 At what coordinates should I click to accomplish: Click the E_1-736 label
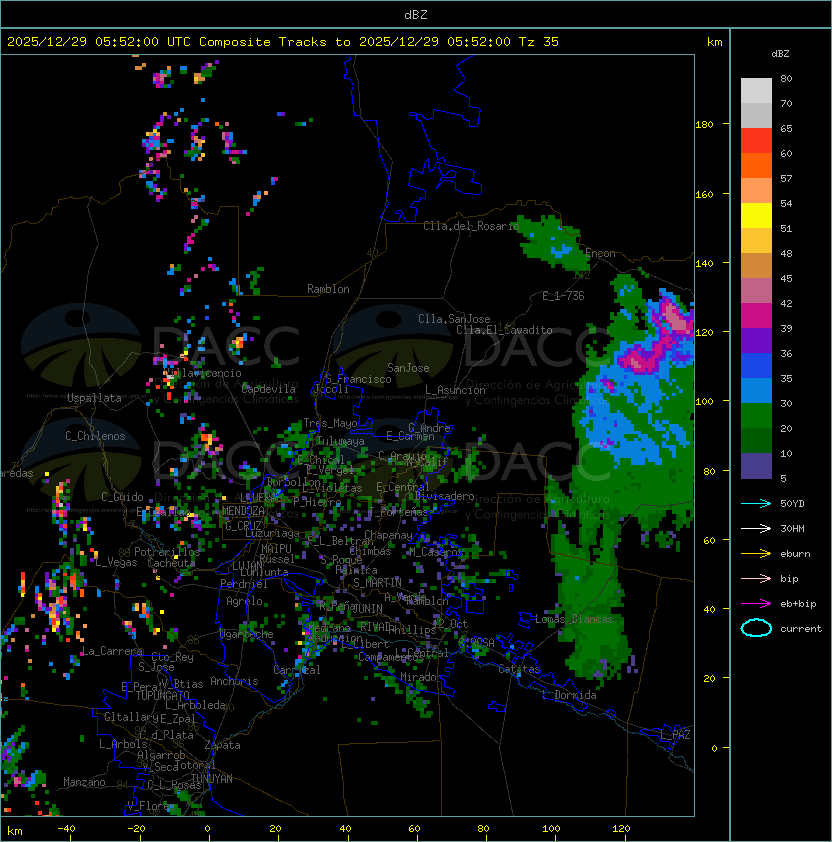563,296
